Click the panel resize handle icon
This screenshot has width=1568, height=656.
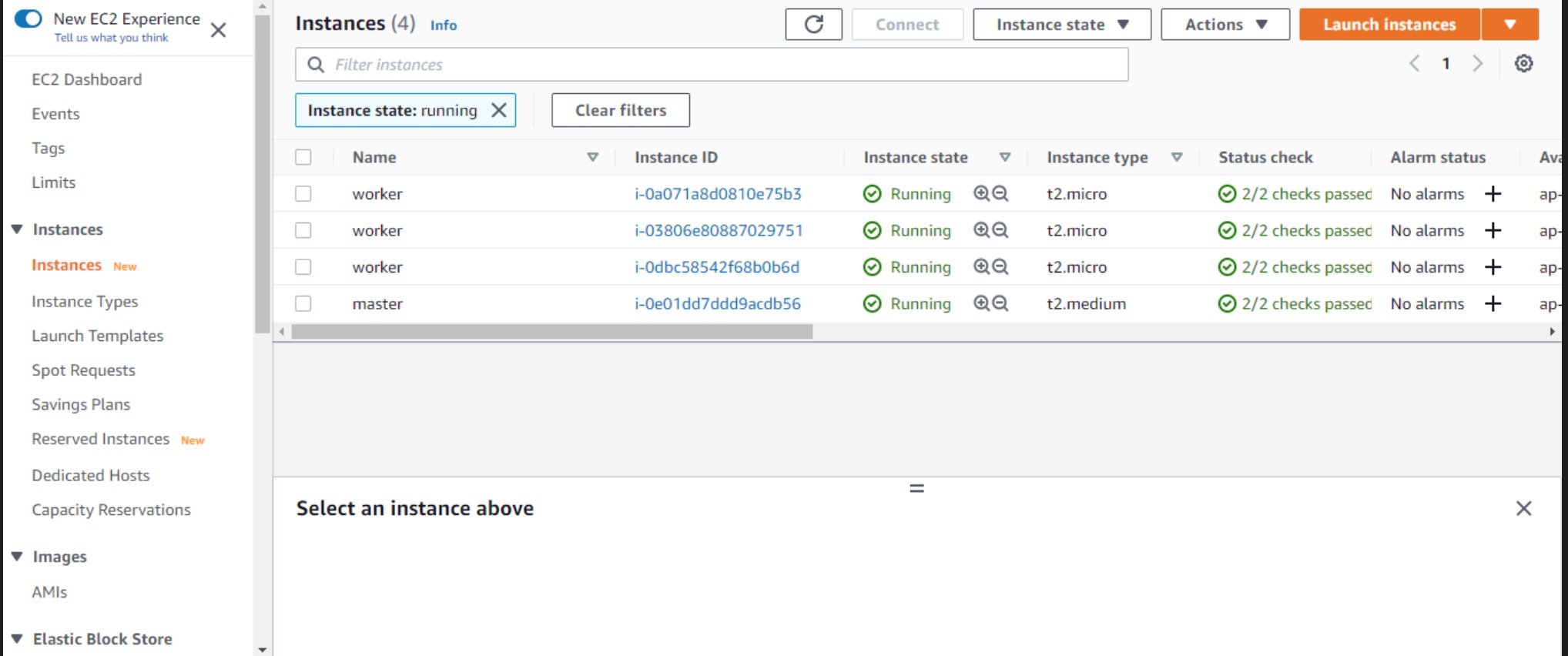[x=916, y=488]
